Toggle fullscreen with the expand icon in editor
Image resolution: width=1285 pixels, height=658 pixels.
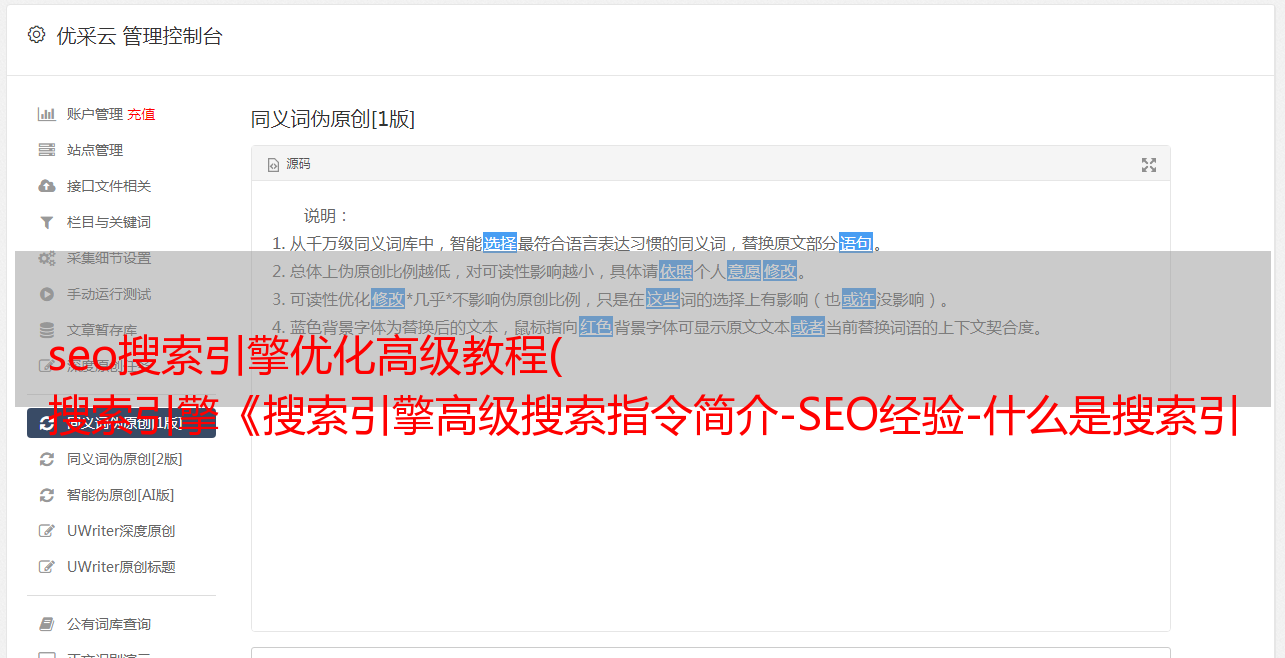click(1149, 165)
